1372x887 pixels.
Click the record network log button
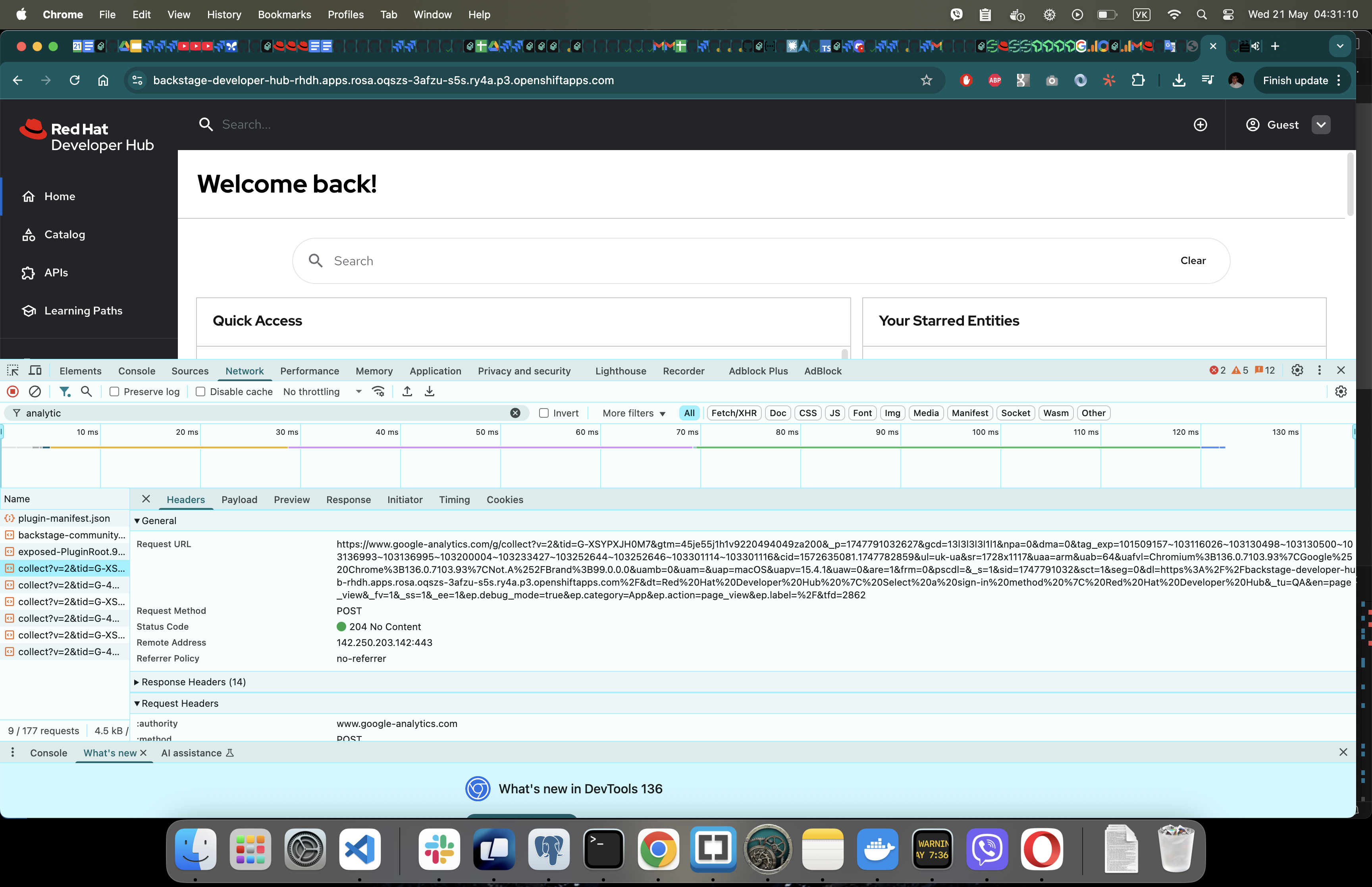[13, 391]
